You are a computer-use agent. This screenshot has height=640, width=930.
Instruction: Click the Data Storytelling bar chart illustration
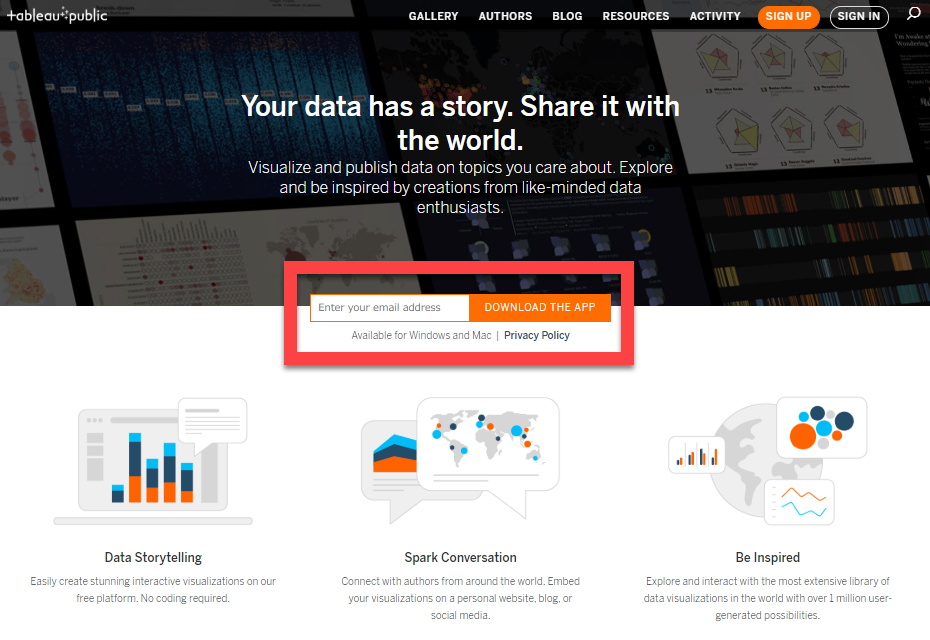tap(153, 461)
